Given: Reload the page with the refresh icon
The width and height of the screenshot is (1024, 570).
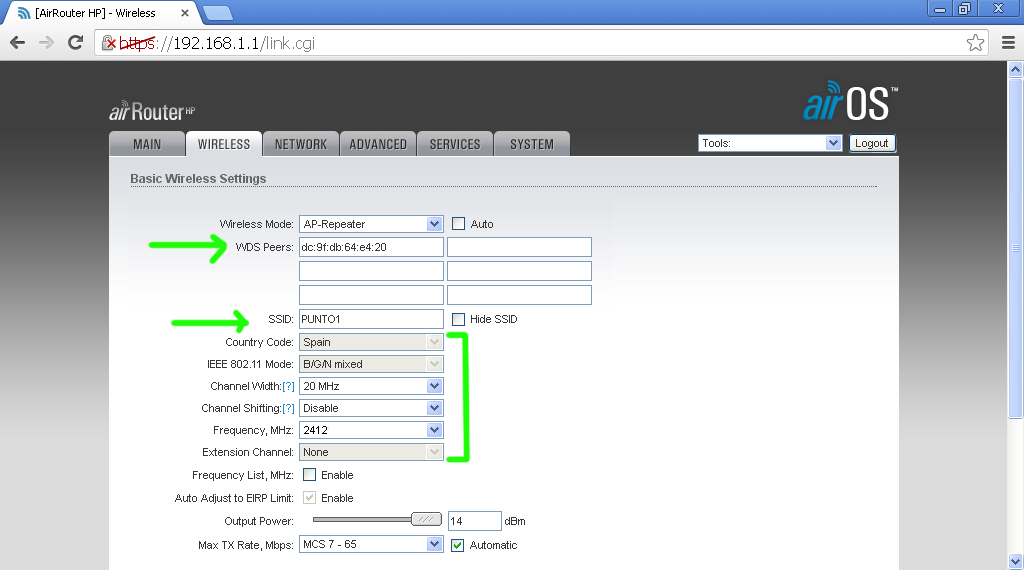Looking at the screenshot, I should (x=76, y=43).
